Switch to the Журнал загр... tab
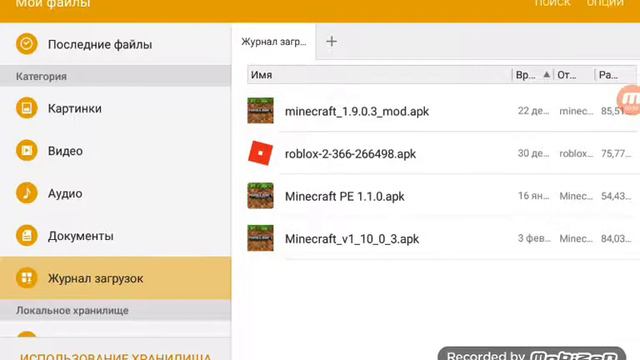Image resolution: width=640 pixels, height=360 pixels. pos(273,42)
